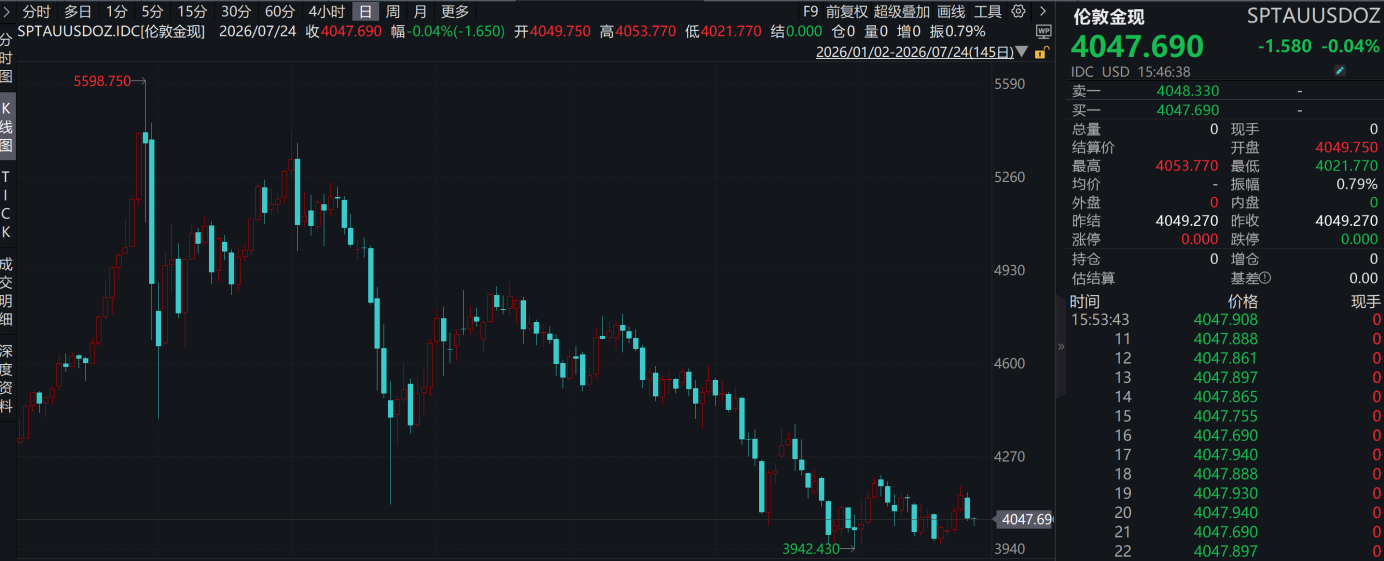Expand toolbar with right chevron arrow
This screenshot has width=1384, height=561.
coord(1043,11)
